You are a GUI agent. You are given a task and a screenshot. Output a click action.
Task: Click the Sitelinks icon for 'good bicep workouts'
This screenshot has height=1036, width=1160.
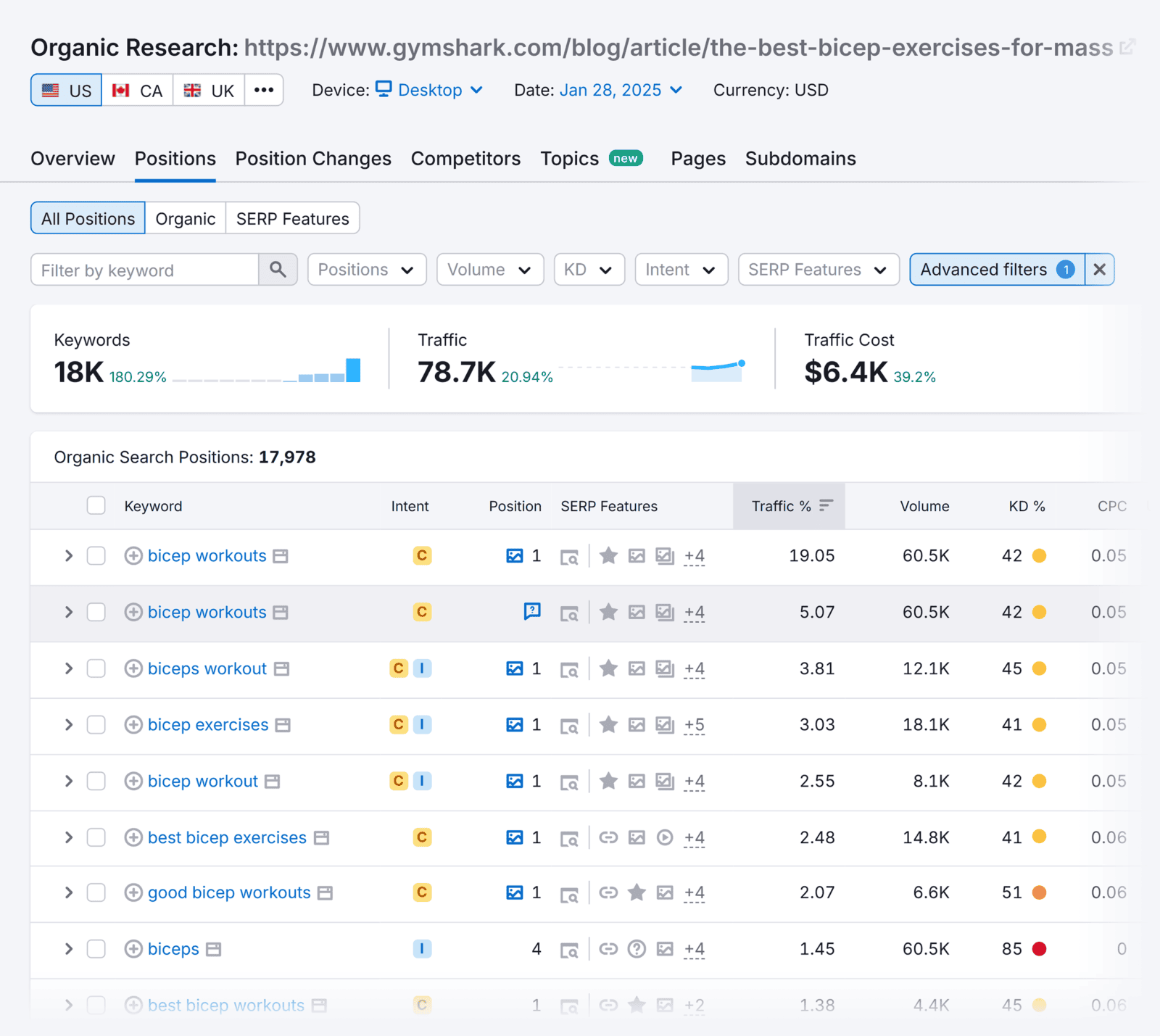point(608,892)
